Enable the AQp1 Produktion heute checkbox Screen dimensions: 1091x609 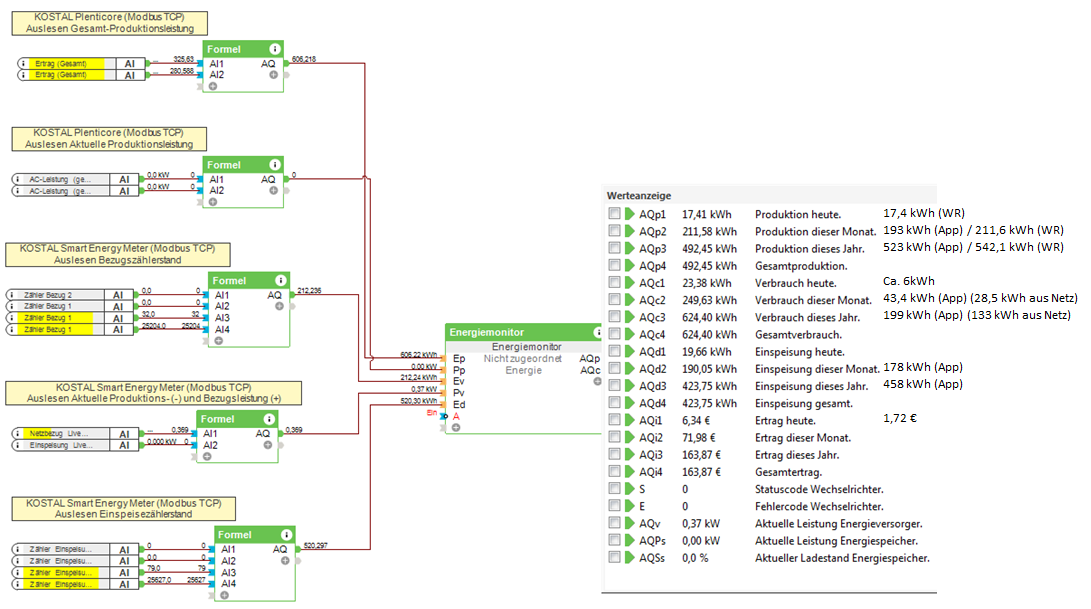[614, 215]
